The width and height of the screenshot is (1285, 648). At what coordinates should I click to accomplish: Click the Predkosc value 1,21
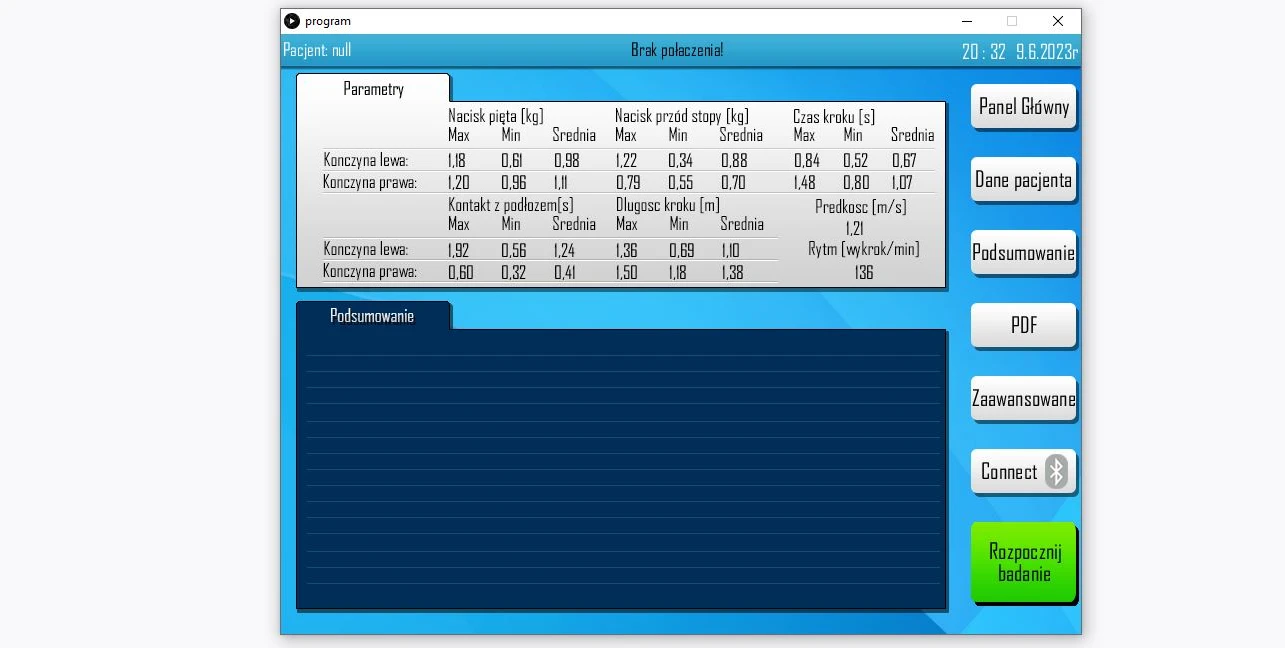[x=854, y=229]
